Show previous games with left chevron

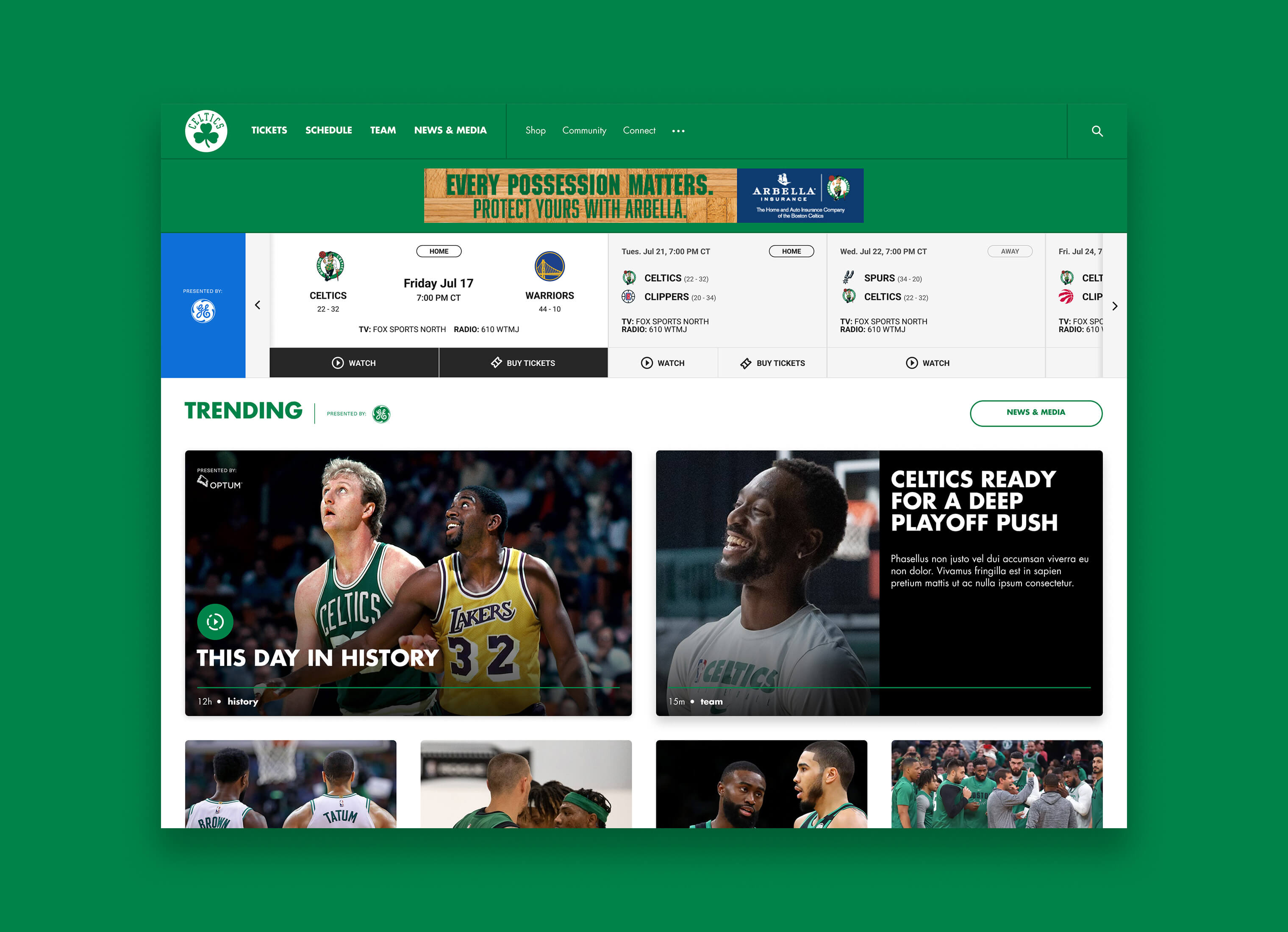258,305
